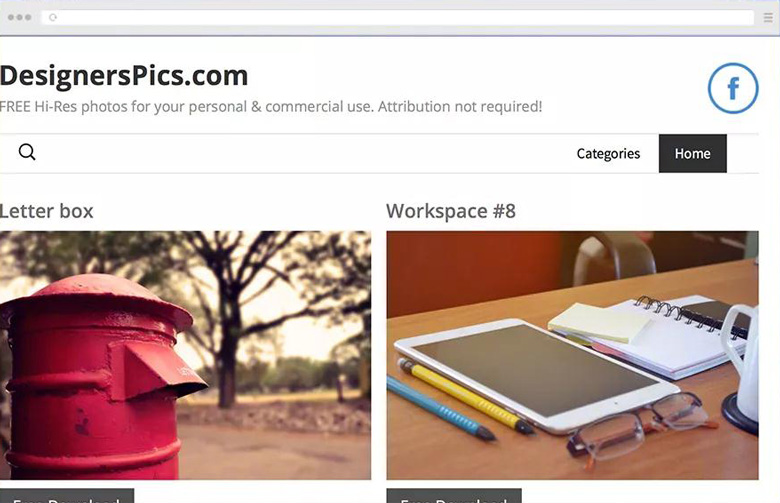This screenshot has height=503, width=780.
Task: Click the glasses in the Workspace #8 image
Action: pos(642,429)
